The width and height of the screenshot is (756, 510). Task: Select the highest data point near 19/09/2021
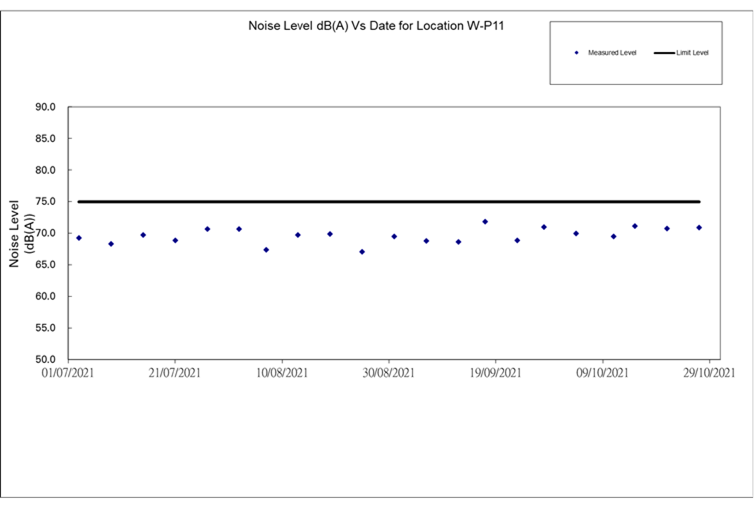pos(485,222)
